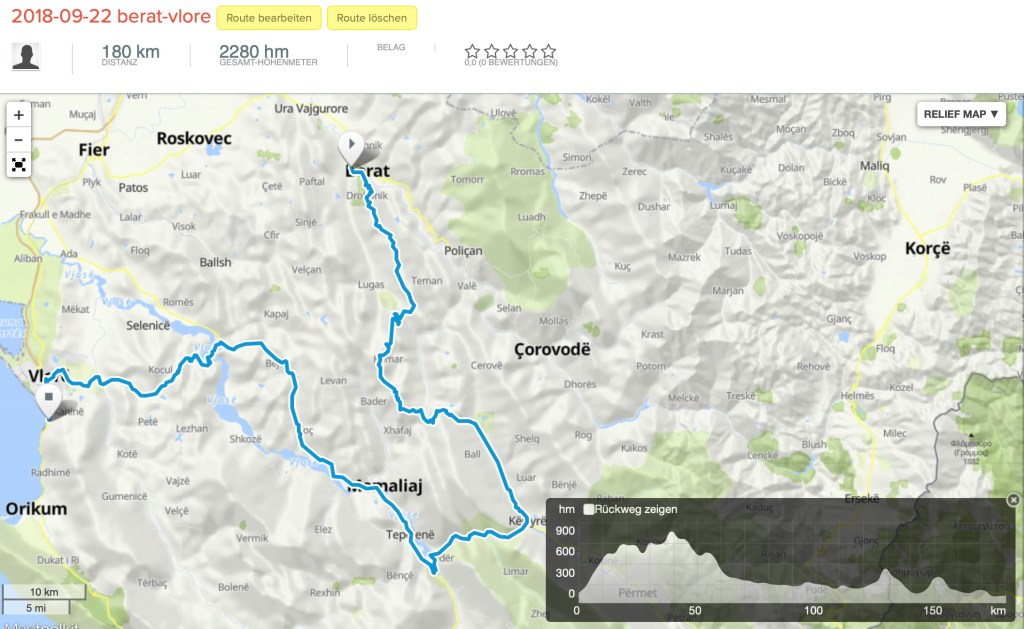The image size is (1024, 629).
Task: Rate the route one star
Action: (x=472, y=51)
